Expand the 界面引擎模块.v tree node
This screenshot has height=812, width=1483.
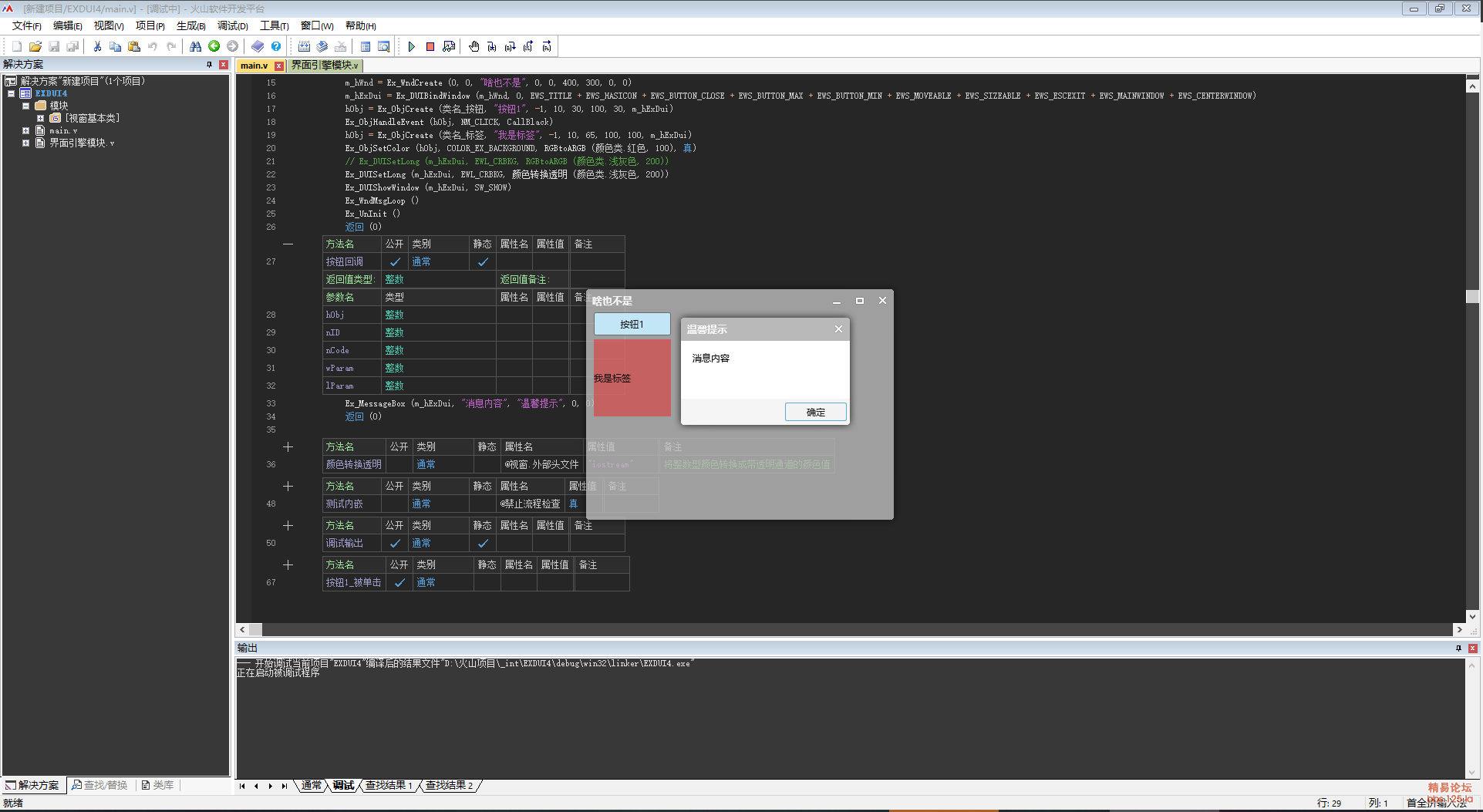coord(25,143)
